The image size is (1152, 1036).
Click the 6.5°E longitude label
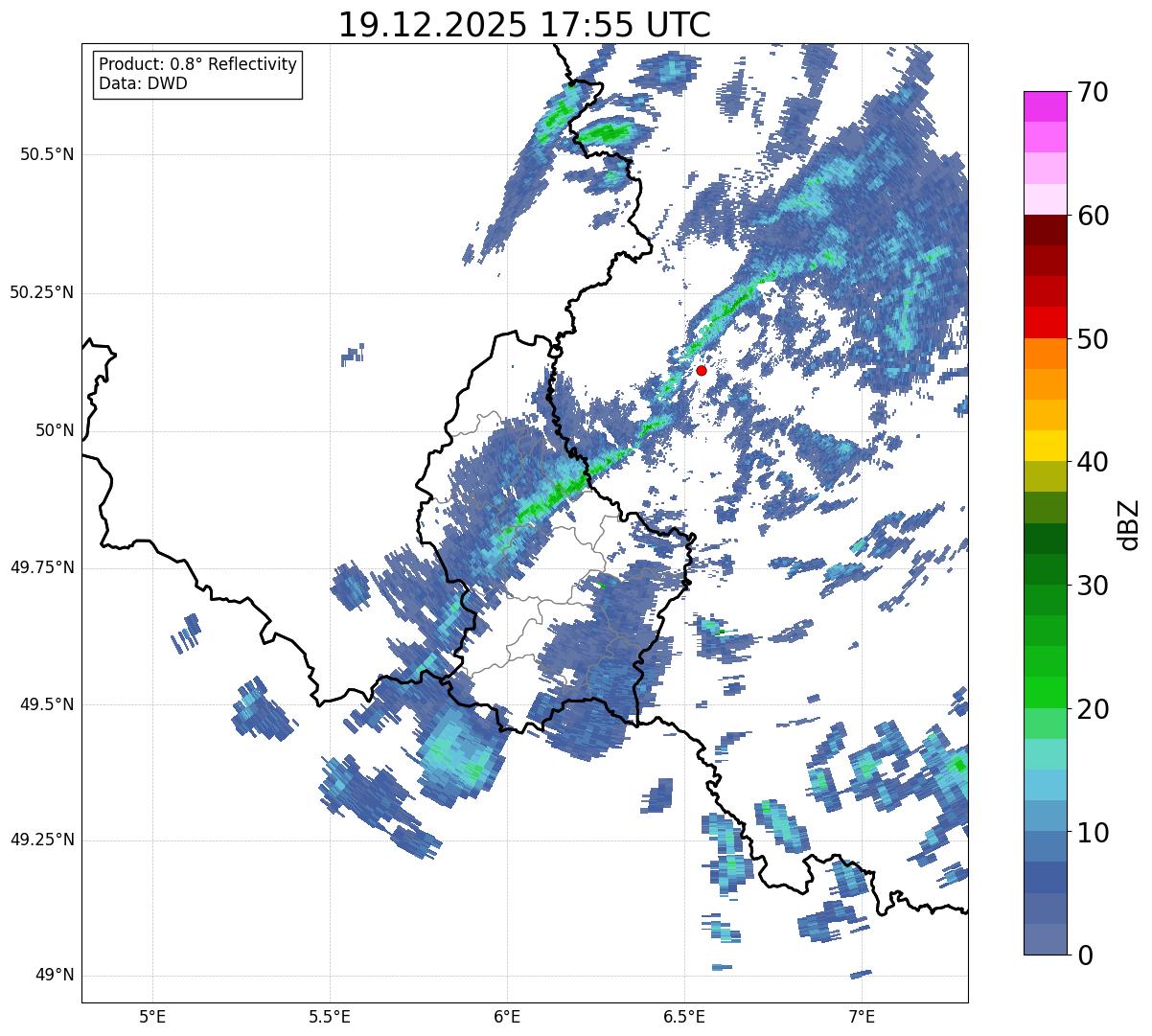point(684,1016)
